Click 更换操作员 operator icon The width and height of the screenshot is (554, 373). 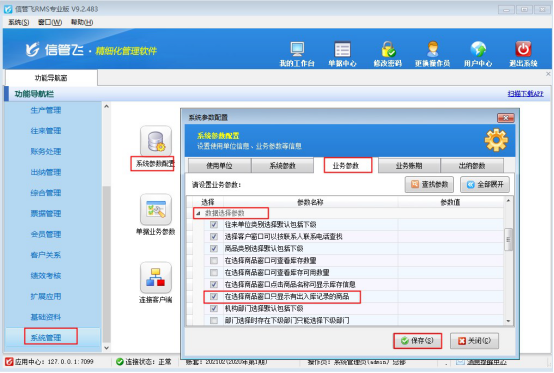(432, 49)
